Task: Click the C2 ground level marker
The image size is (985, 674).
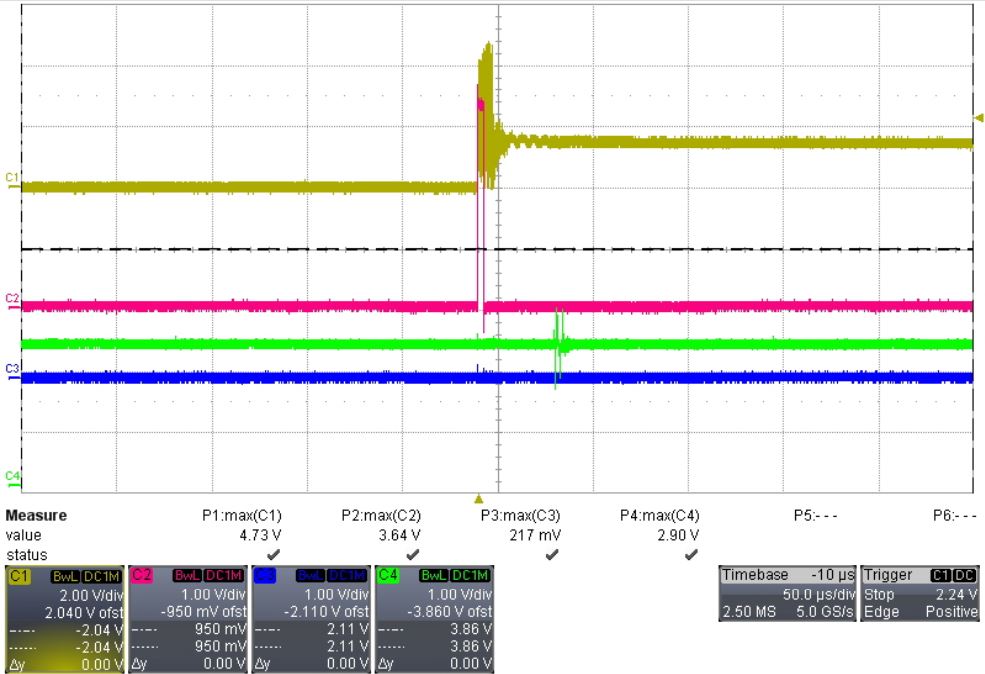Action: click(x=13, y=301)
